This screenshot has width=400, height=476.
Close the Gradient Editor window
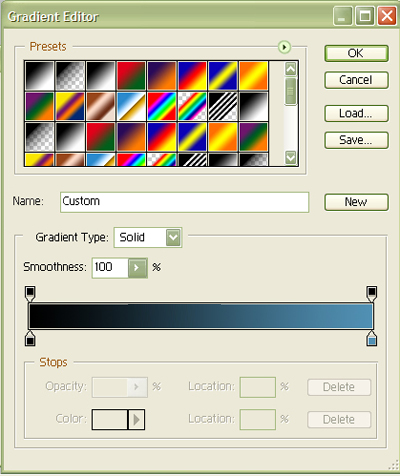tap(387, 16)
